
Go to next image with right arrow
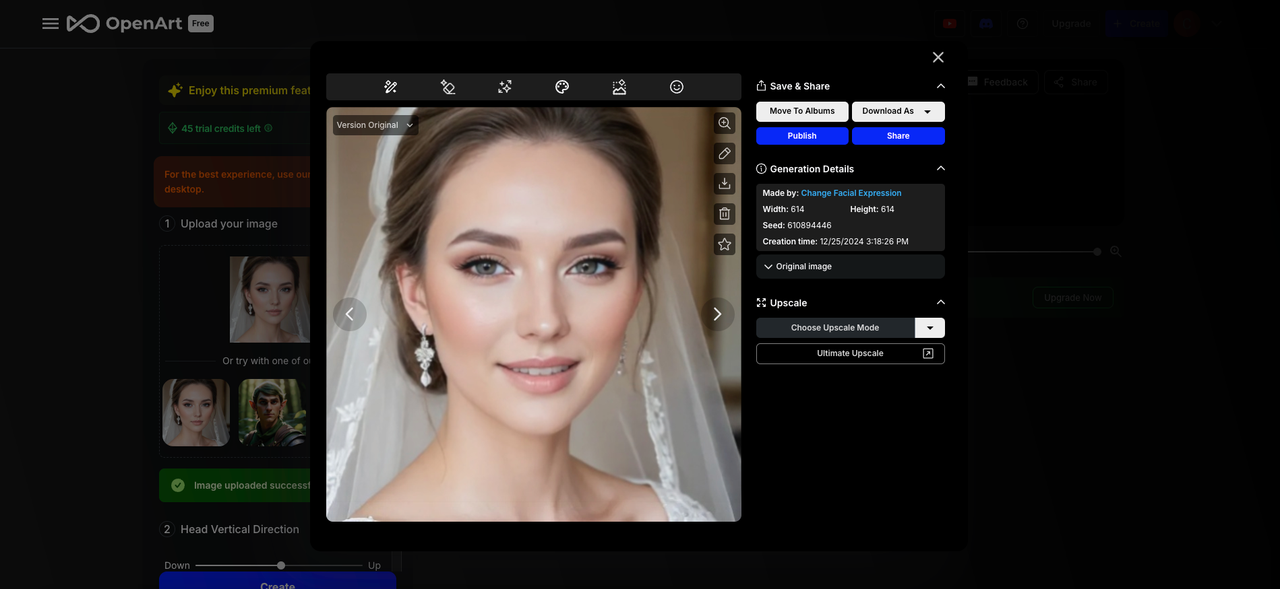click(x=717, y=314)
